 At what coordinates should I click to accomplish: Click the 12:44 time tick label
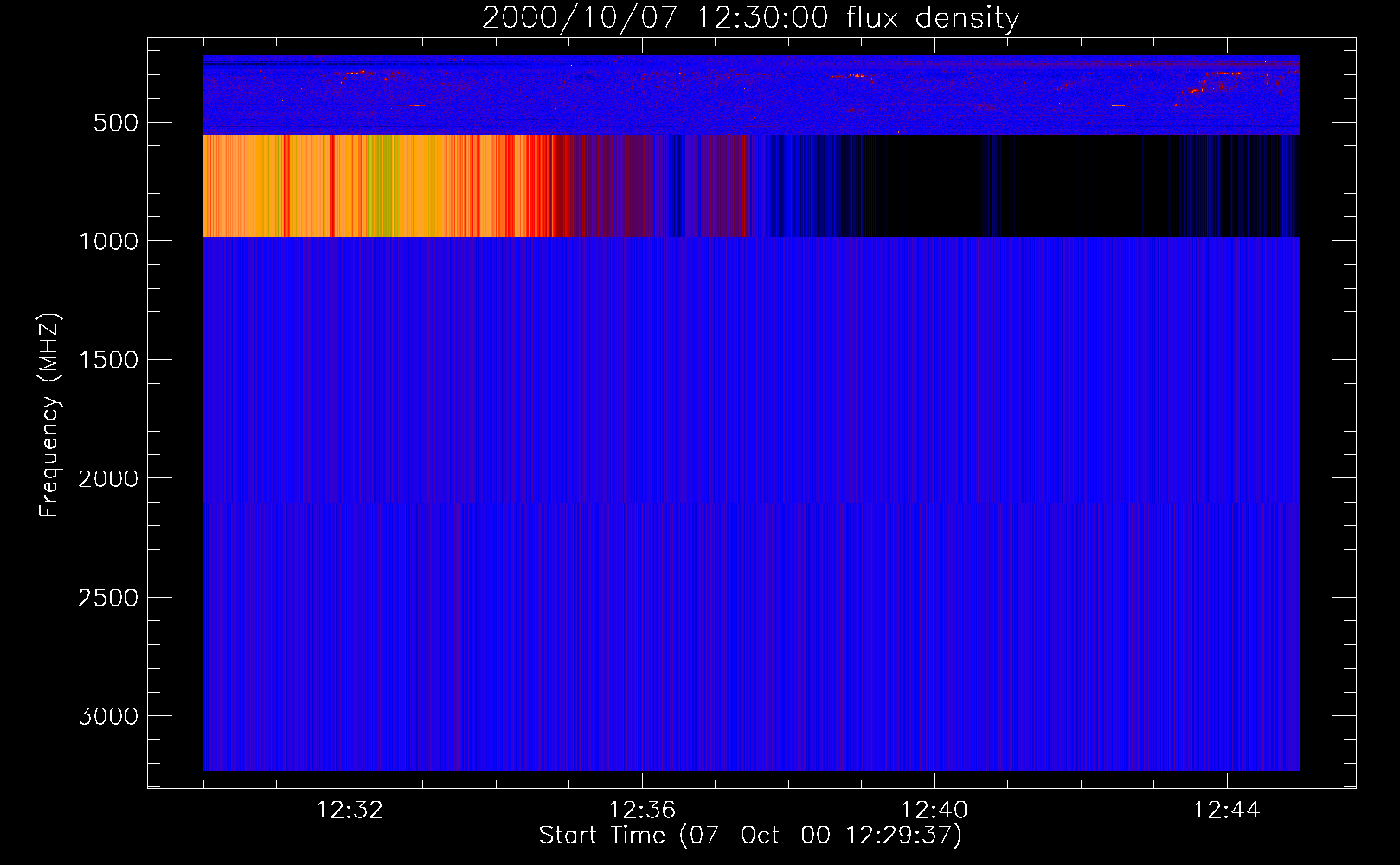[x=1227, y=811]
